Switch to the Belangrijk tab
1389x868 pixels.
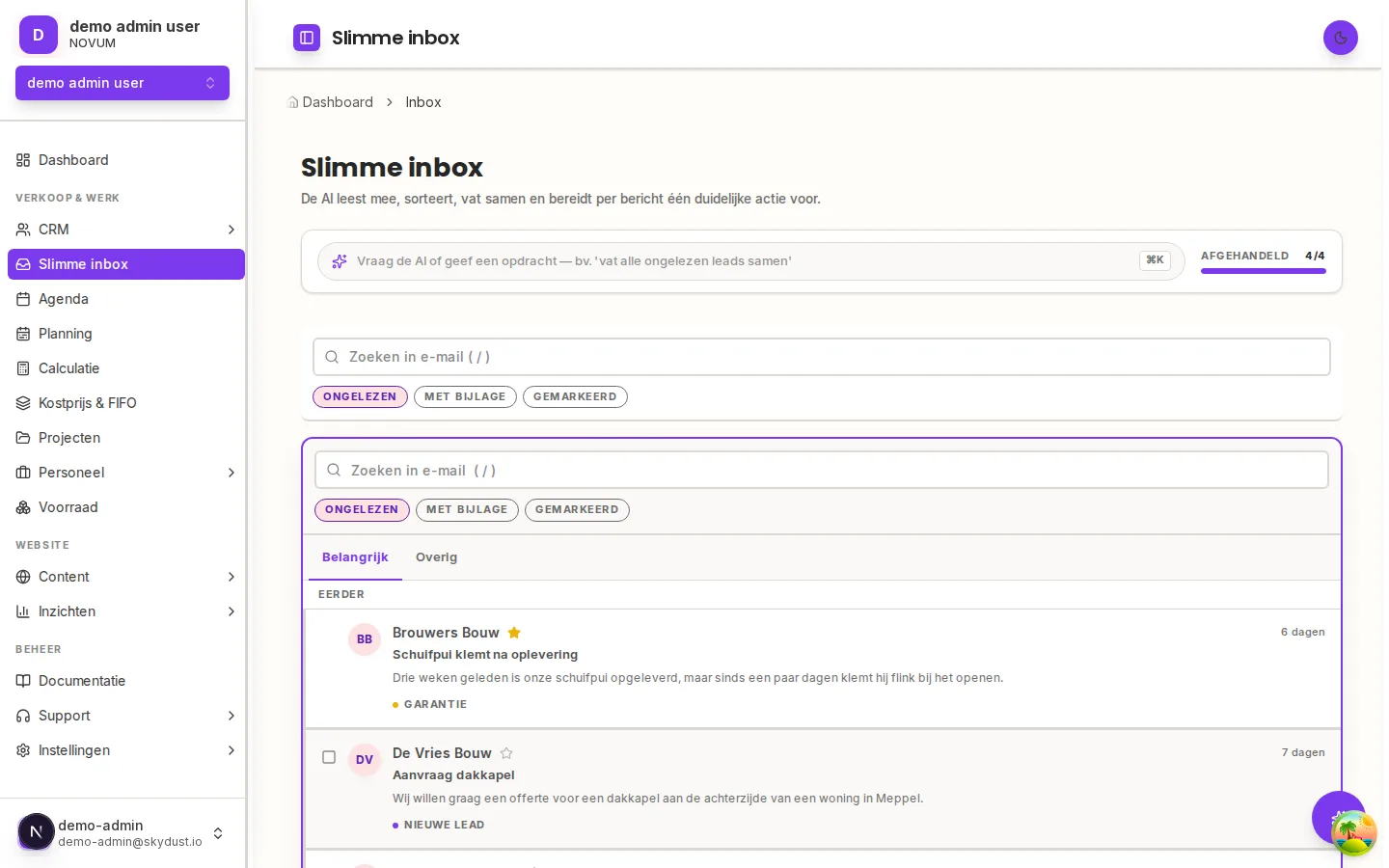click(x=355, y=557)
